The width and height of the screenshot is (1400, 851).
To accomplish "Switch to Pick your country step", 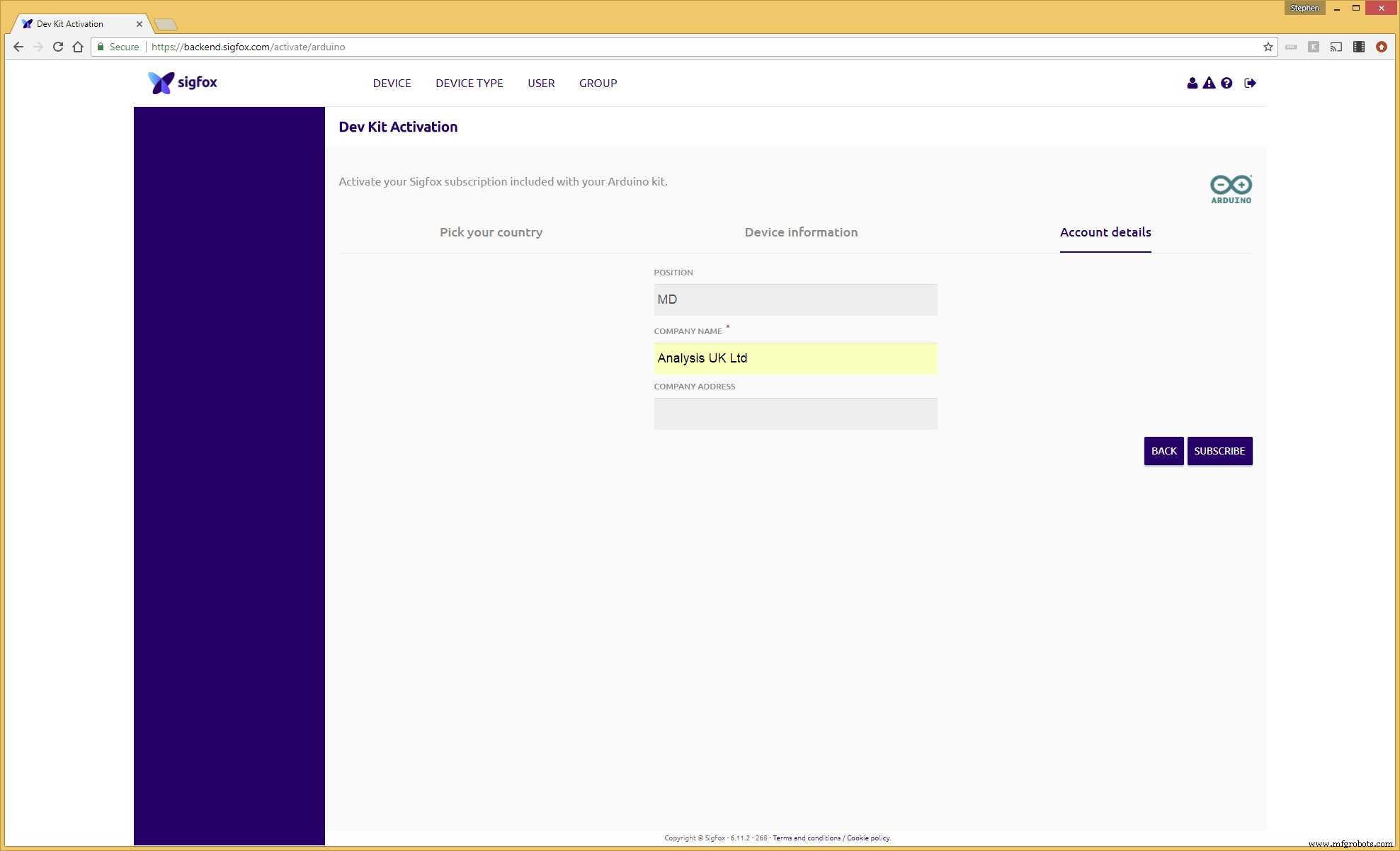I will point(491,232).
